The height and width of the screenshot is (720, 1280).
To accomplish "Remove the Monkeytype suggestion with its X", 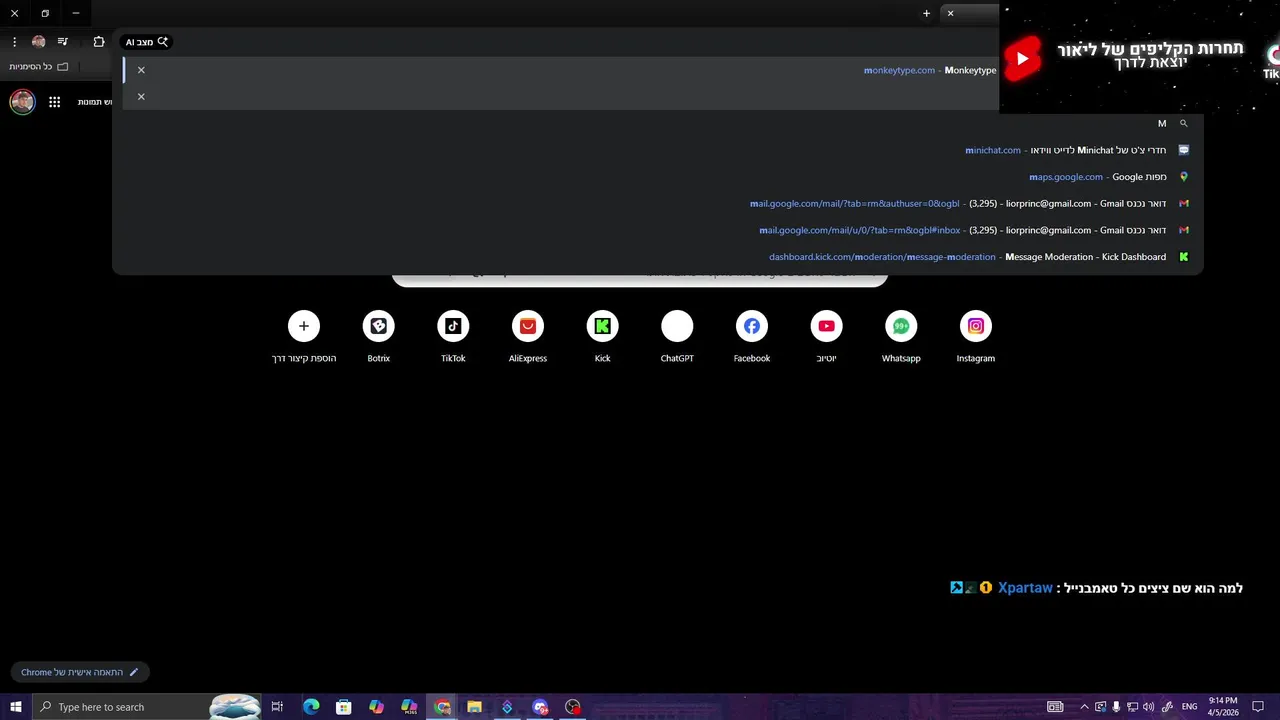I will (141, 70).
